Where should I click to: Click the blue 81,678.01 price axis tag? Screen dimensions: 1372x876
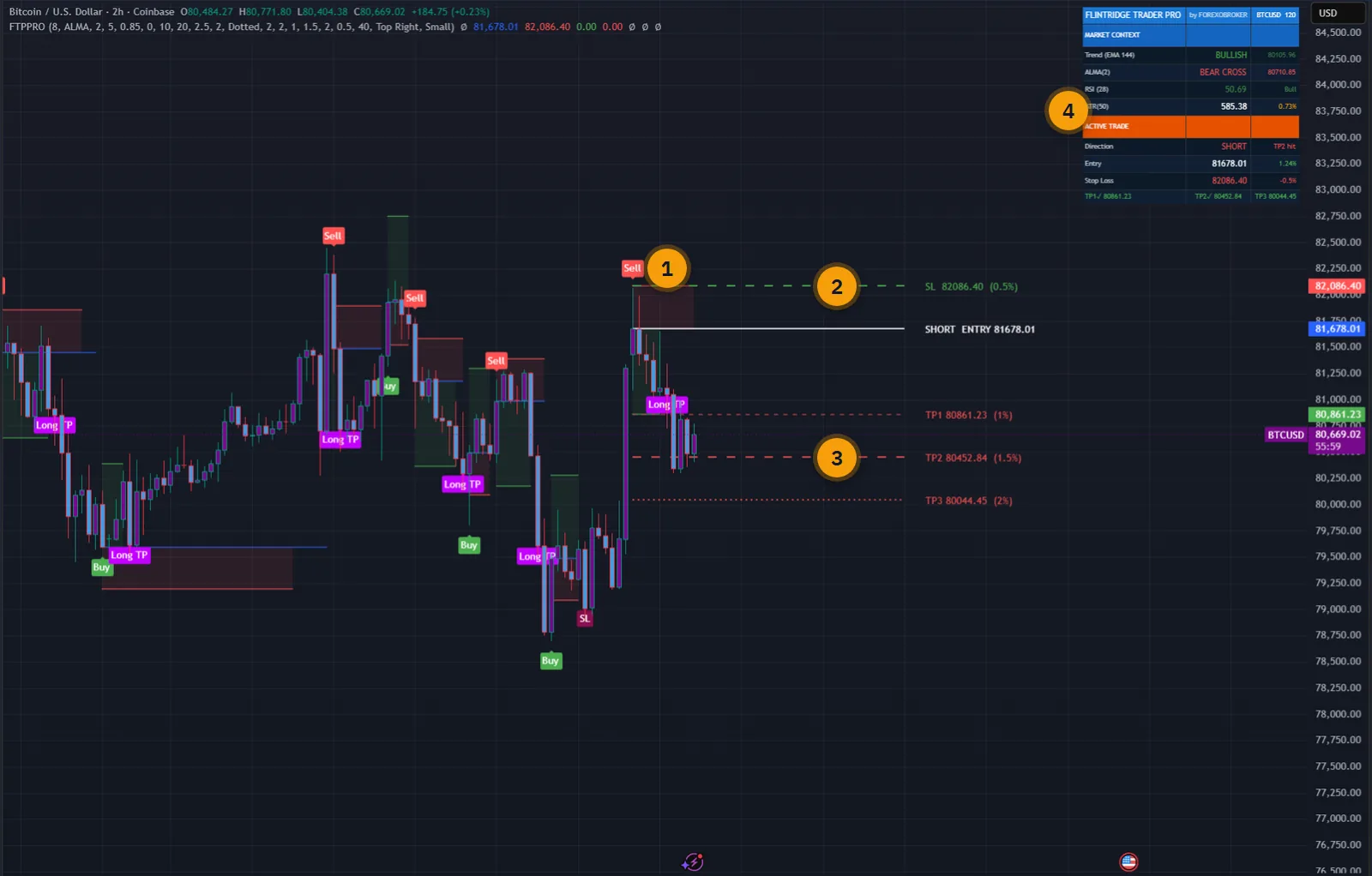click(1338, 329)
